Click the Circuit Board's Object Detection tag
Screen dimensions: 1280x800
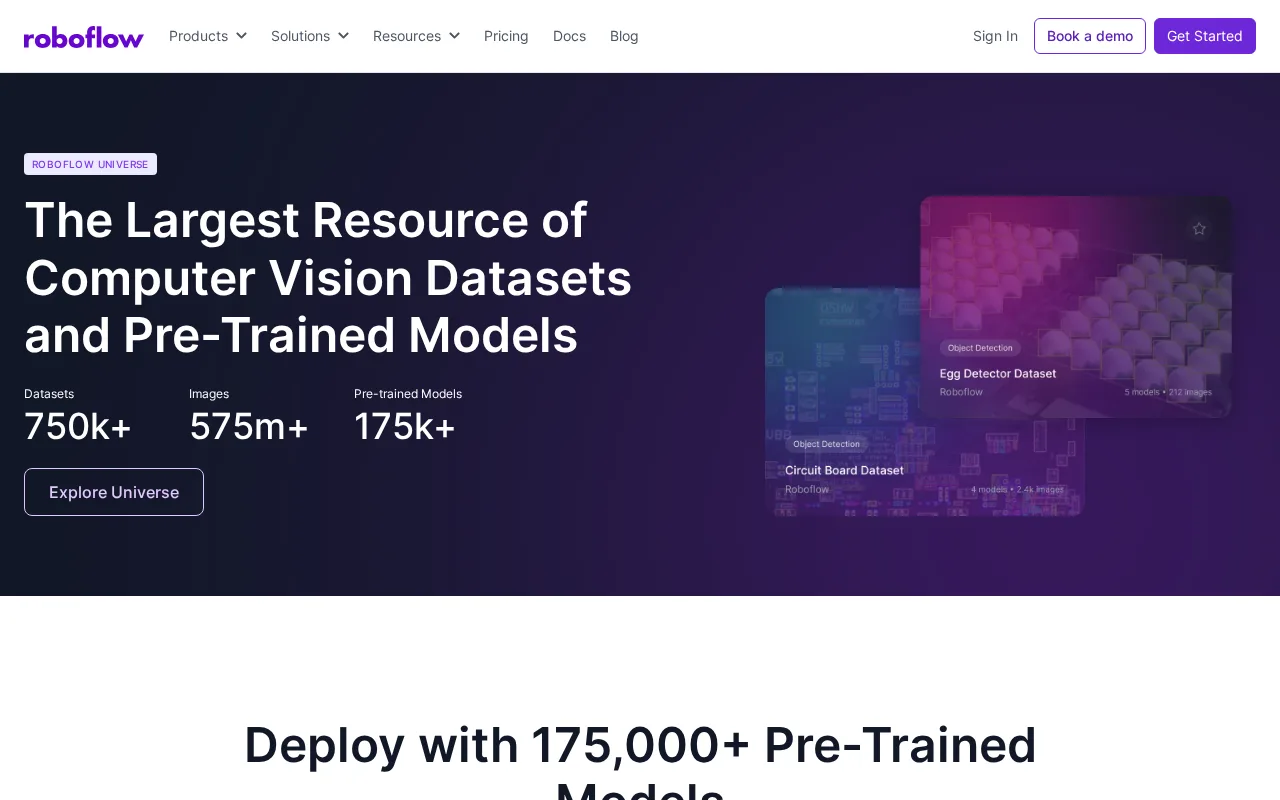click(x=826, y=444)
